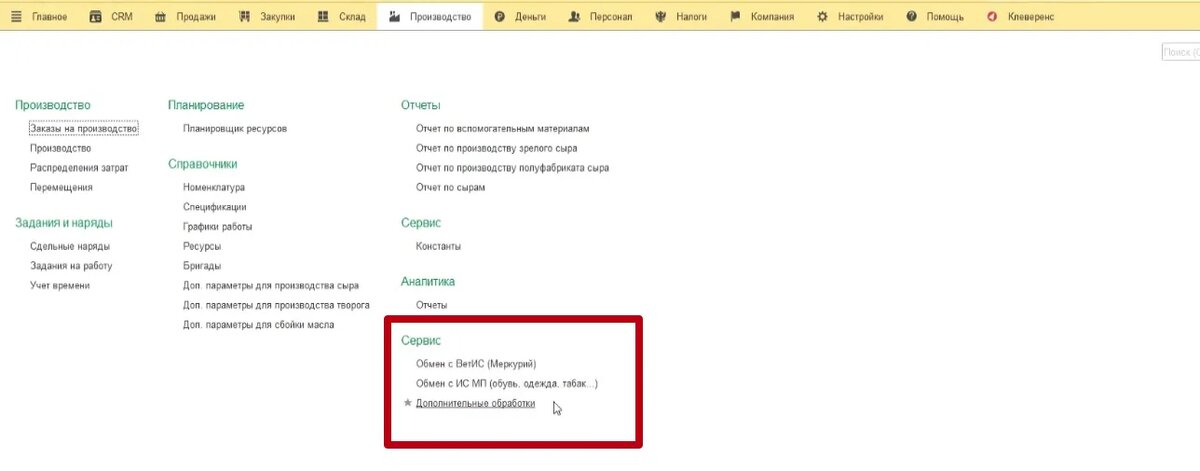Open Отчет по производству зрелого сыра
The width and height of the screenshot is (1200, 471).
pos(496,148)
